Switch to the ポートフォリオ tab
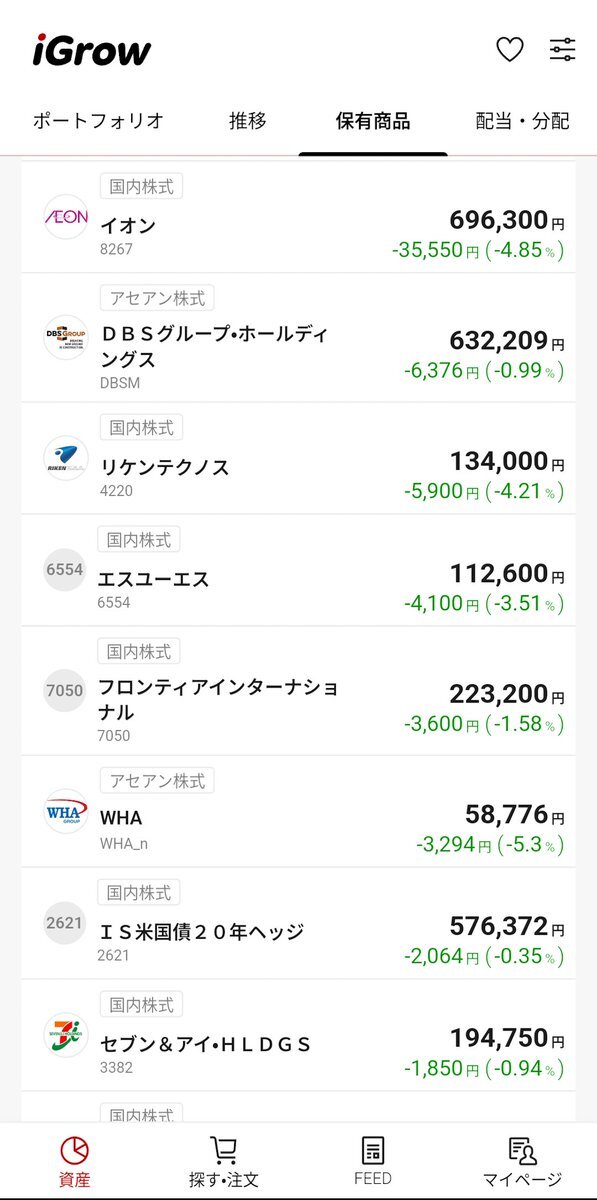The width and height of the screenshot is (597, 1200). pyautogui.click(x=96, y=120)
